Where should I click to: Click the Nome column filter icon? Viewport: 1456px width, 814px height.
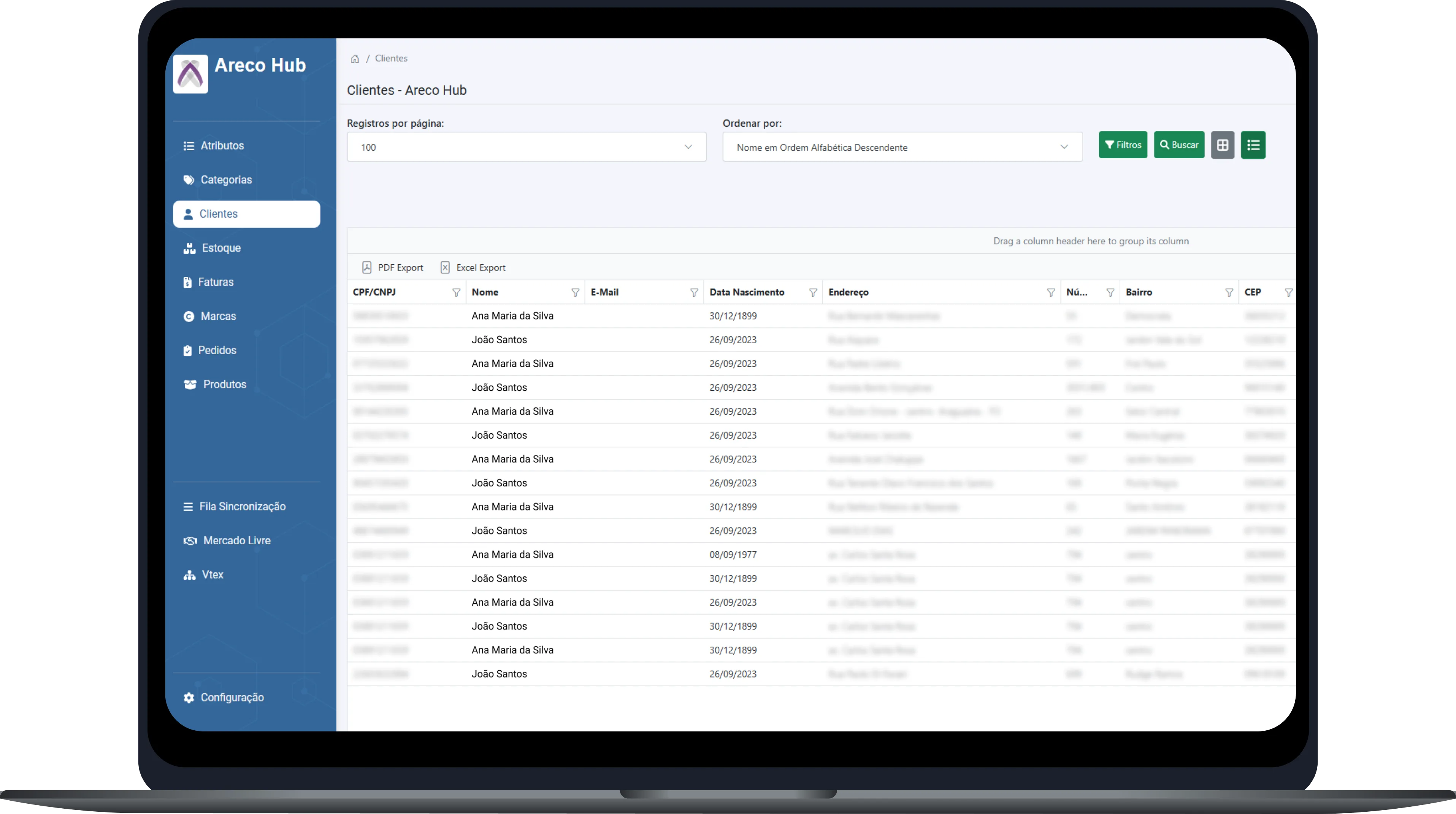[575, 293]
